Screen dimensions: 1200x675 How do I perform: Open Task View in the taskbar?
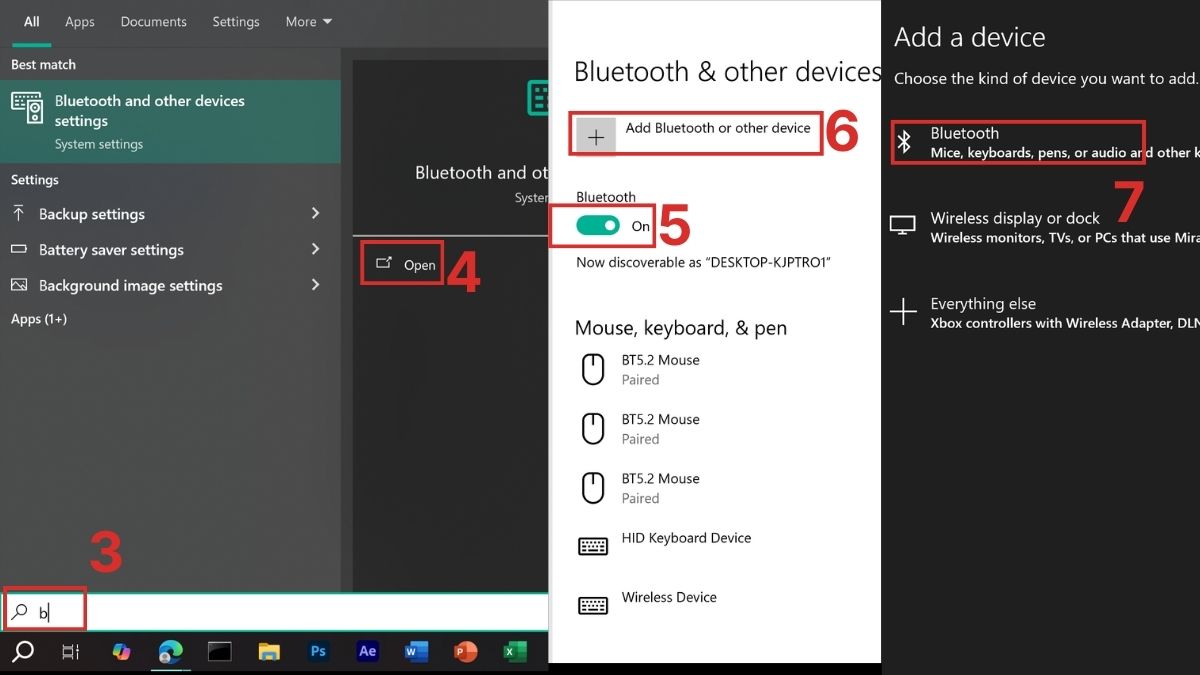71,652
